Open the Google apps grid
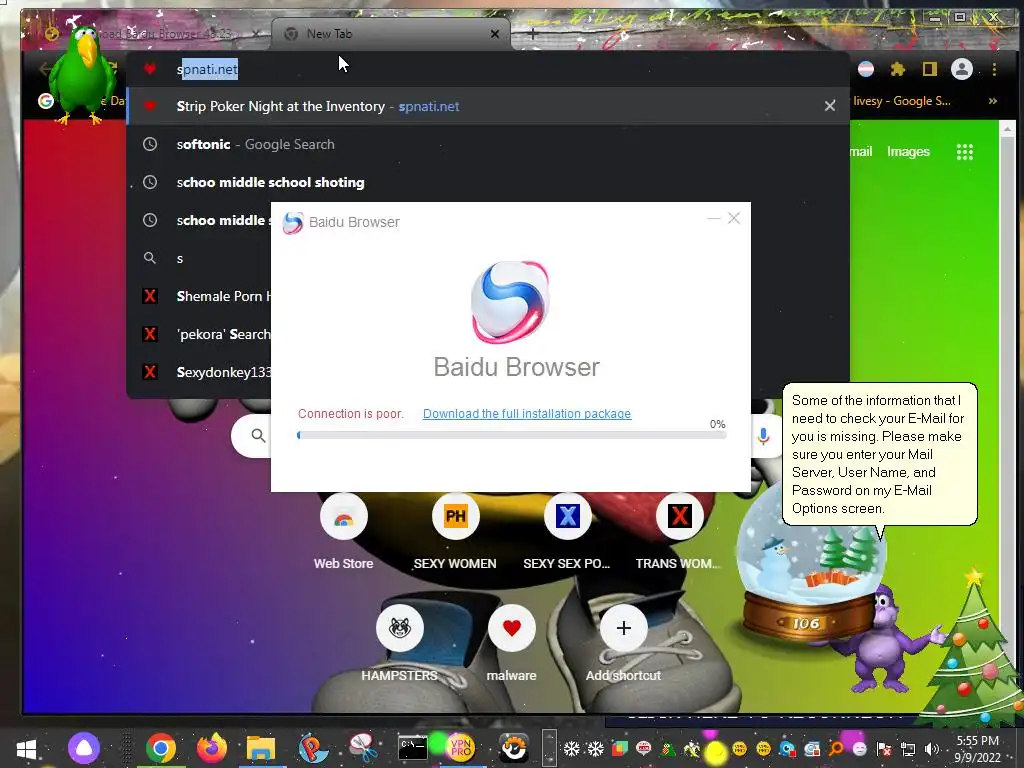Screen dimensions: 1024x768 click(x=965, y=152)
